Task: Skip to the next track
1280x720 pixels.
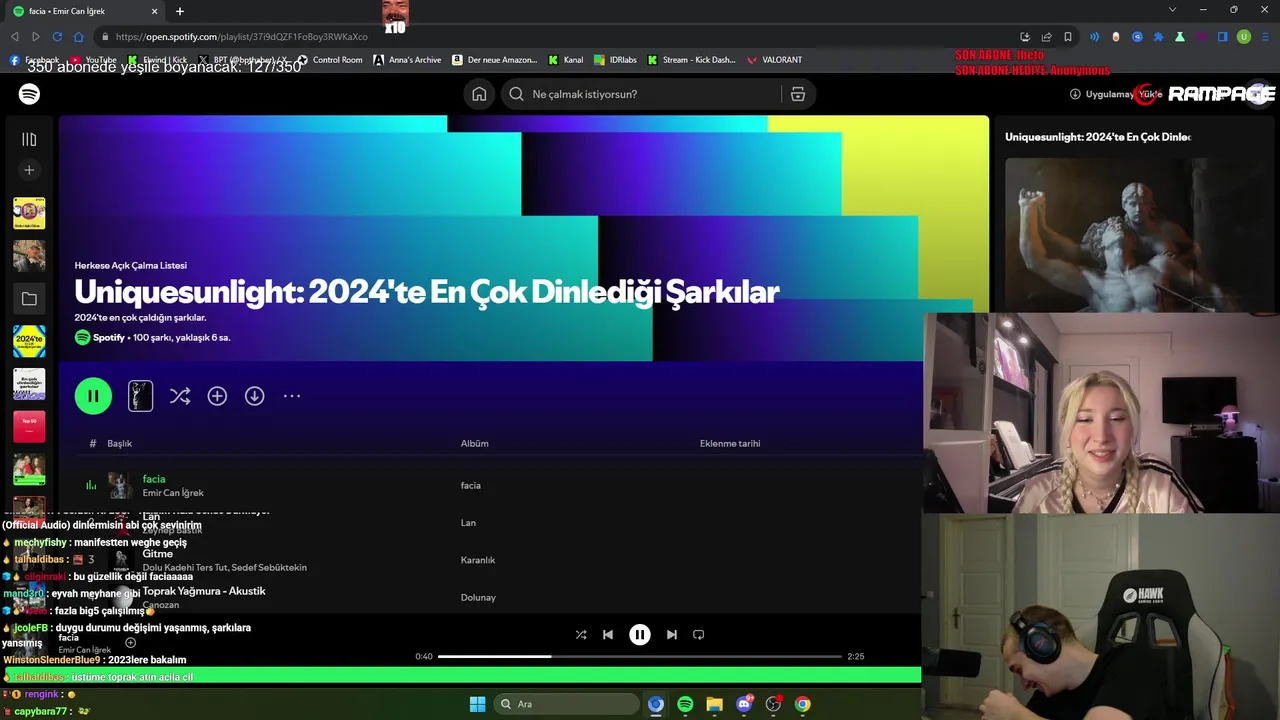Action: pyautogui.click(x=672, y=634)
